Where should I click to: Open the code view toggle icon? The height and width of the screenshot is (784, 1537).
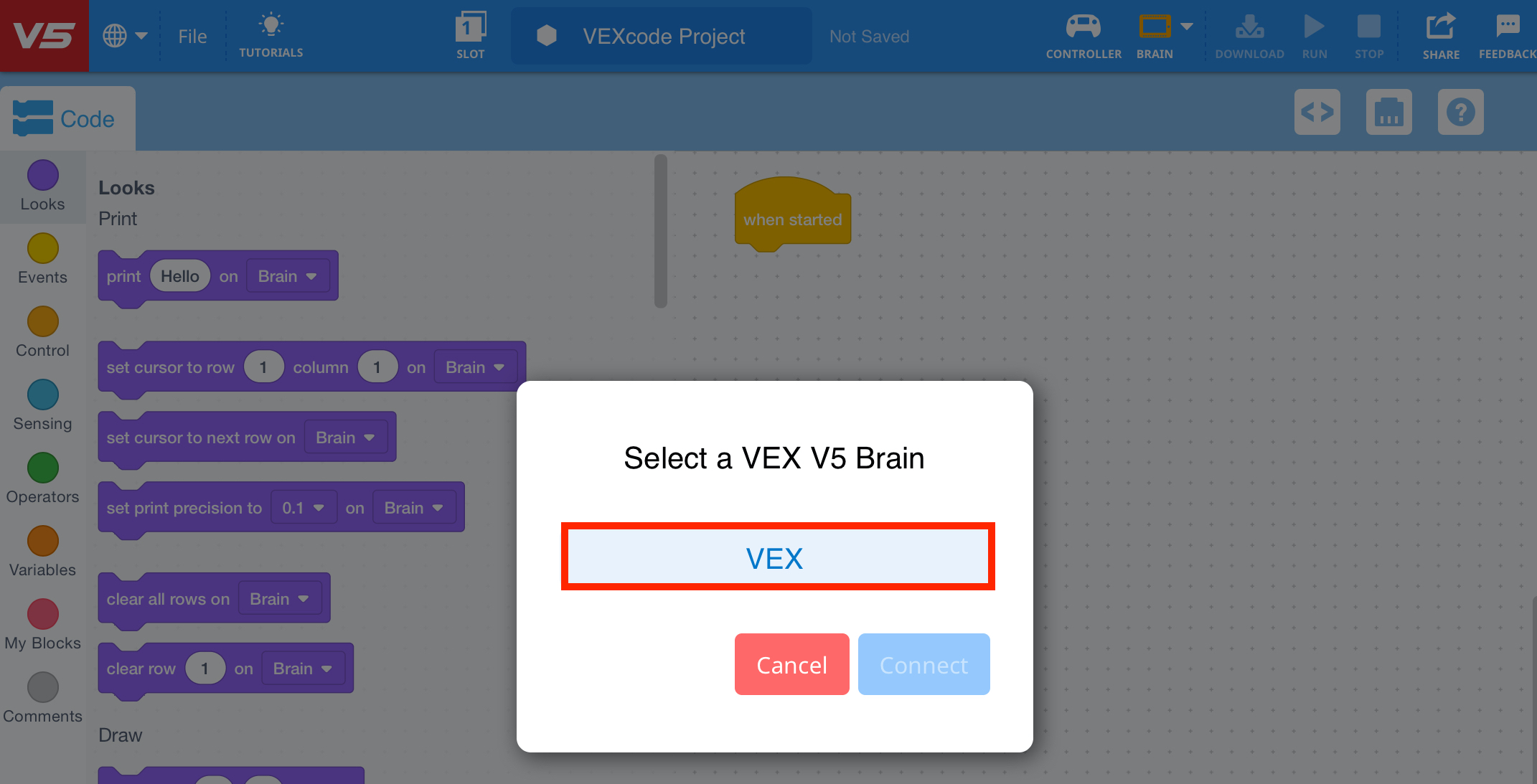[1317, 112]
